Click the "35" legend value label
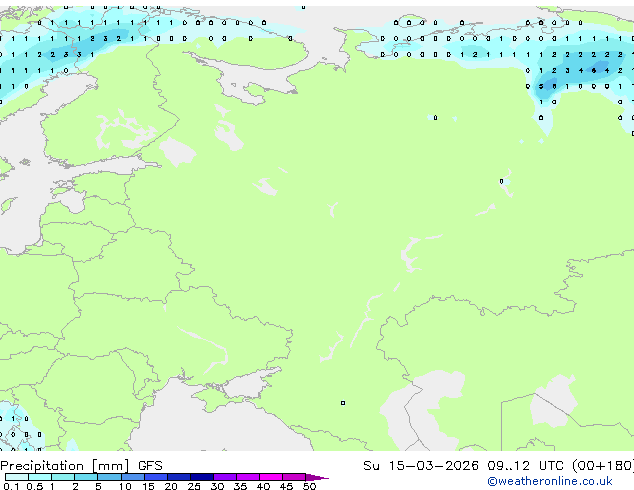Image resolution: width=634 pixels, height=490 pixels. pyautogui.click(x=240, y=486)
